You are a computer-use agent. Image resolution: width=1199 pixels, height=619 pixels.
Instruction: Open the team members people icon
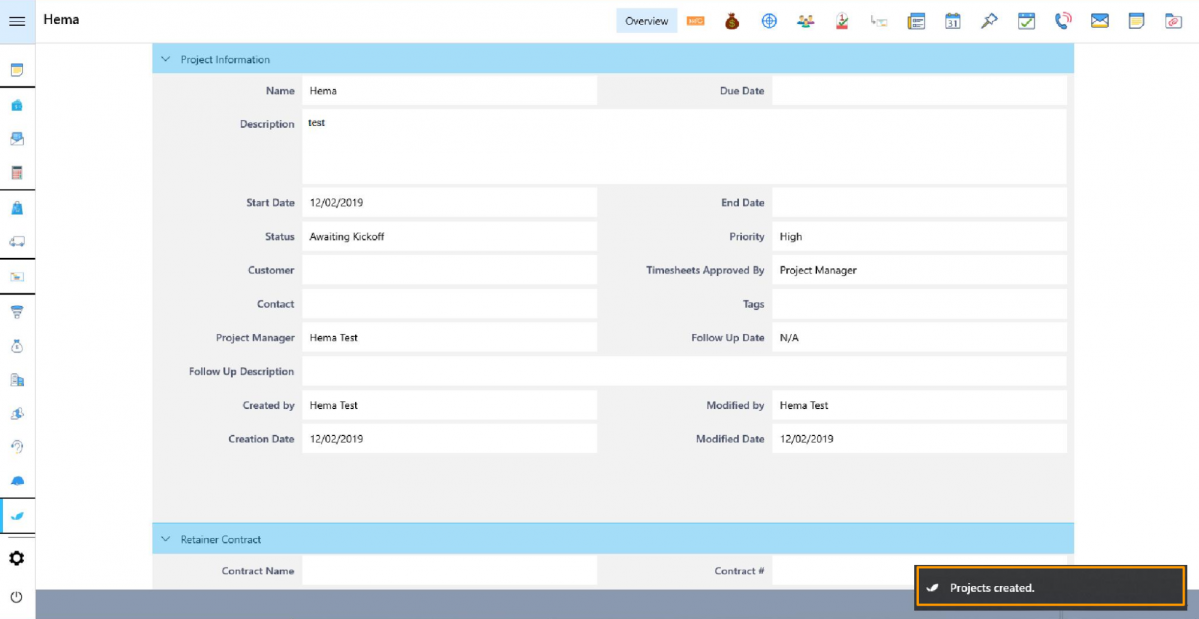click(x=805, y=21)
